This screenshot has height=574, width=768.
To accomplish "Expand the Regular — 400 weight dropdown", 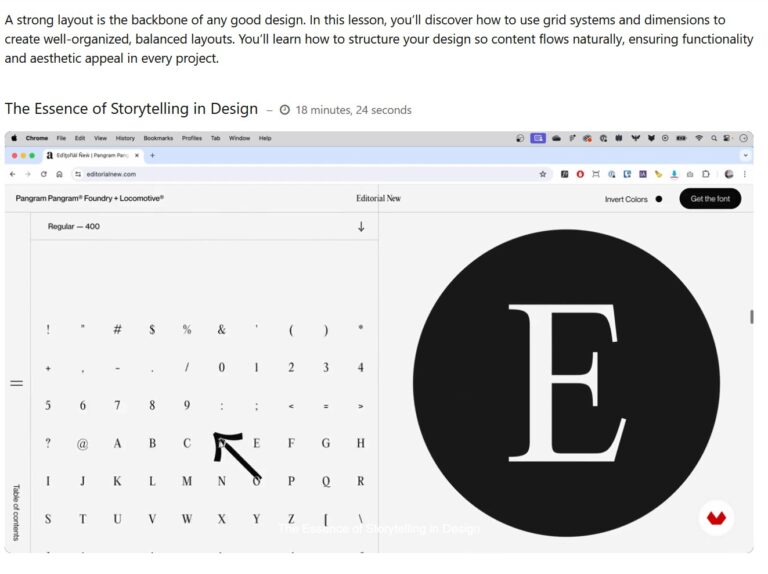I will [361, 227].
